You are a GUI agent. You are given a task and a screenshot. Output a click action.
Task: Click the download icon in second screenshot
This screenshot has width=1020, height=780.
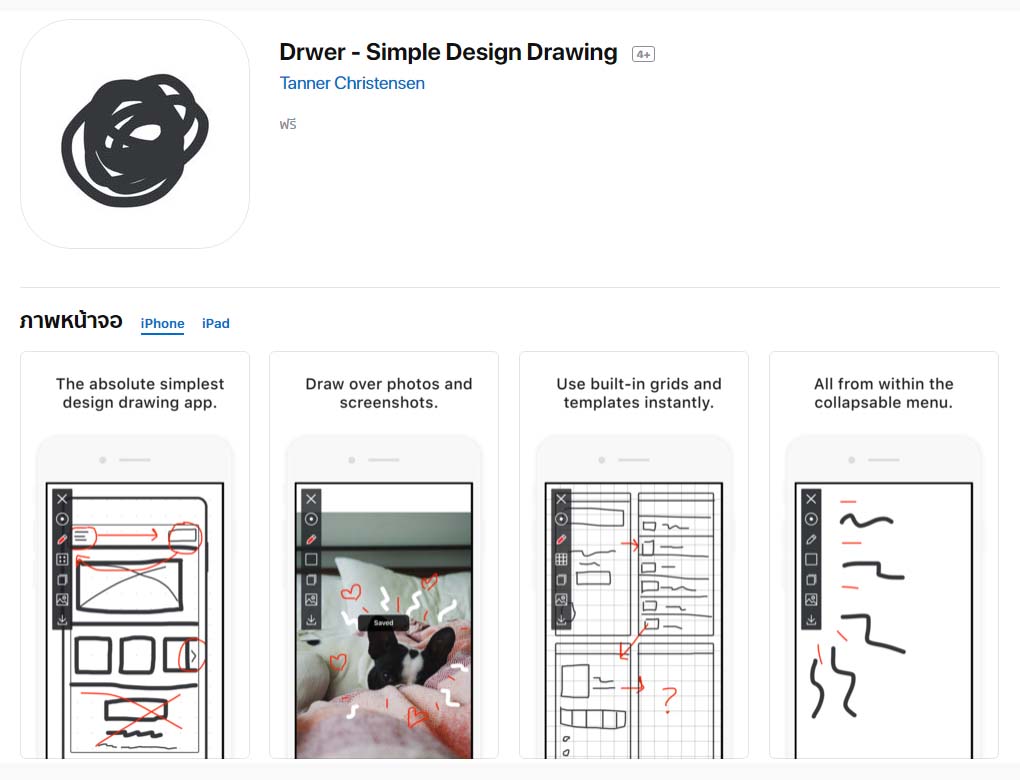(311, 620)
